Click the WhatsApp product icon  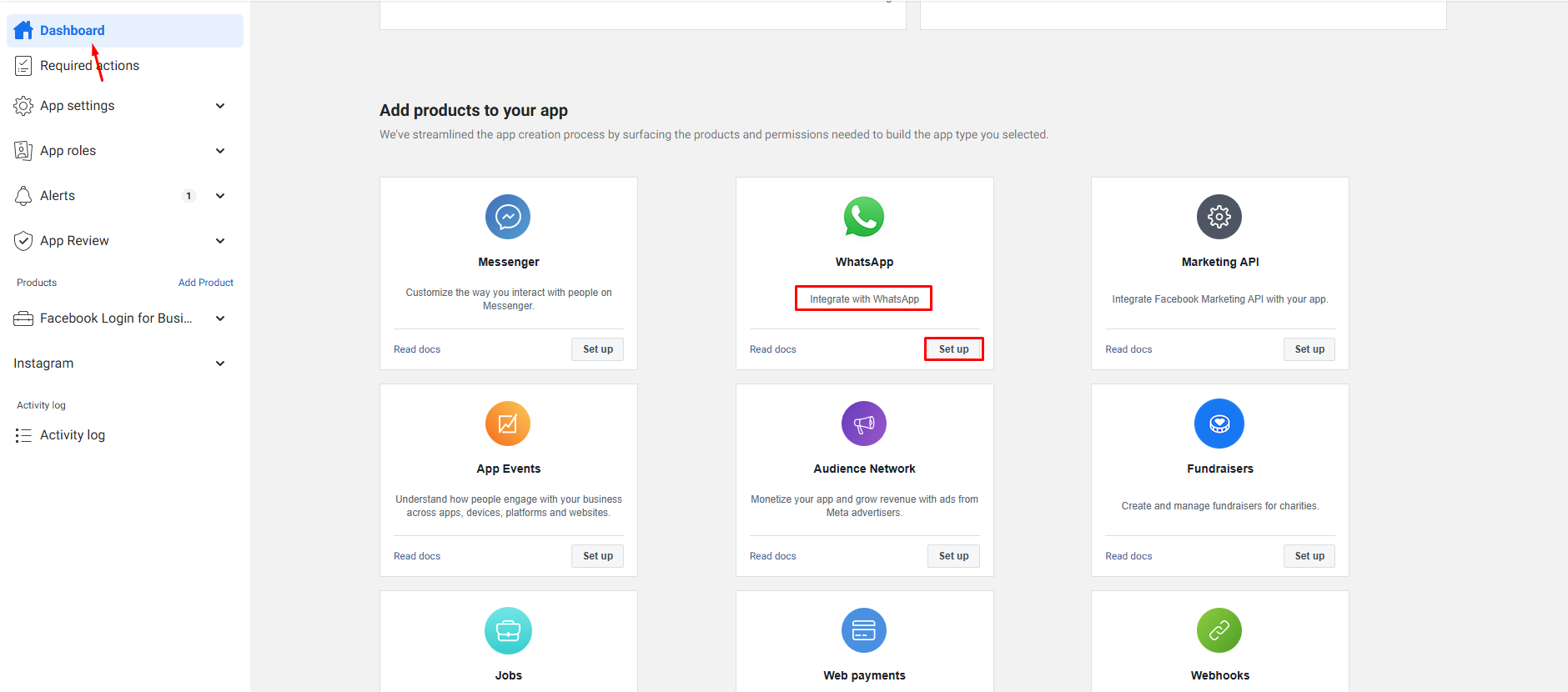[x=864, y=217]
